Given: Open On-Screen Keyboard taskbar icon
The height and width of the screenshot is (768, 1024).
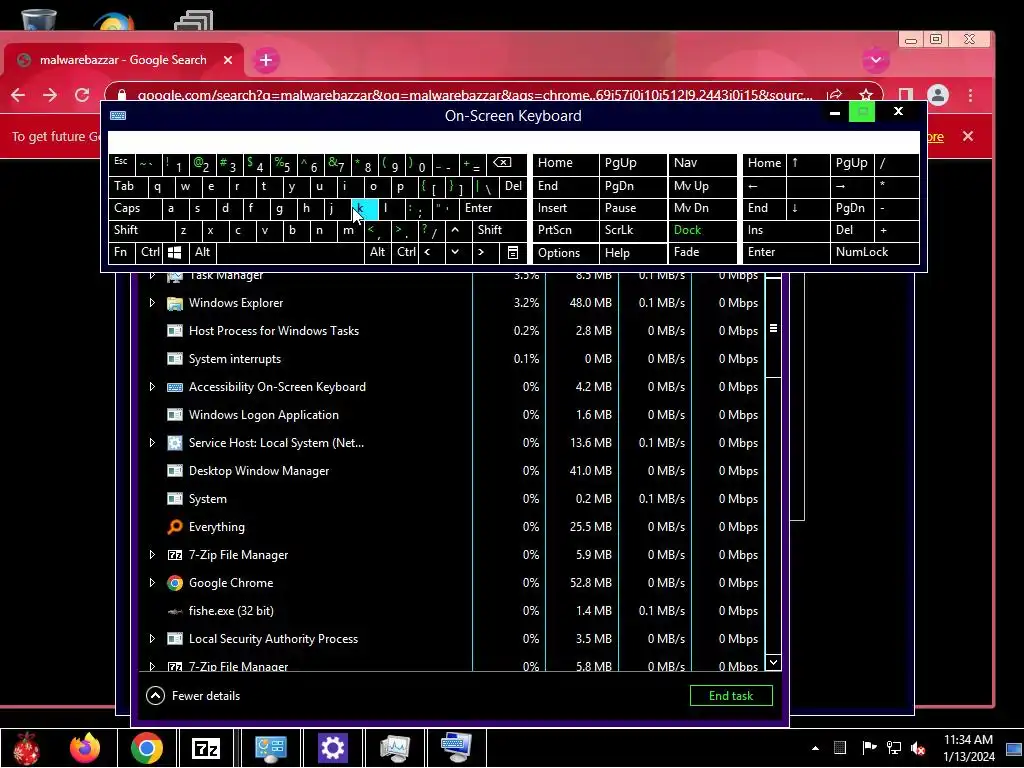Looking at the screenshot, I should [x=456, y=748].
